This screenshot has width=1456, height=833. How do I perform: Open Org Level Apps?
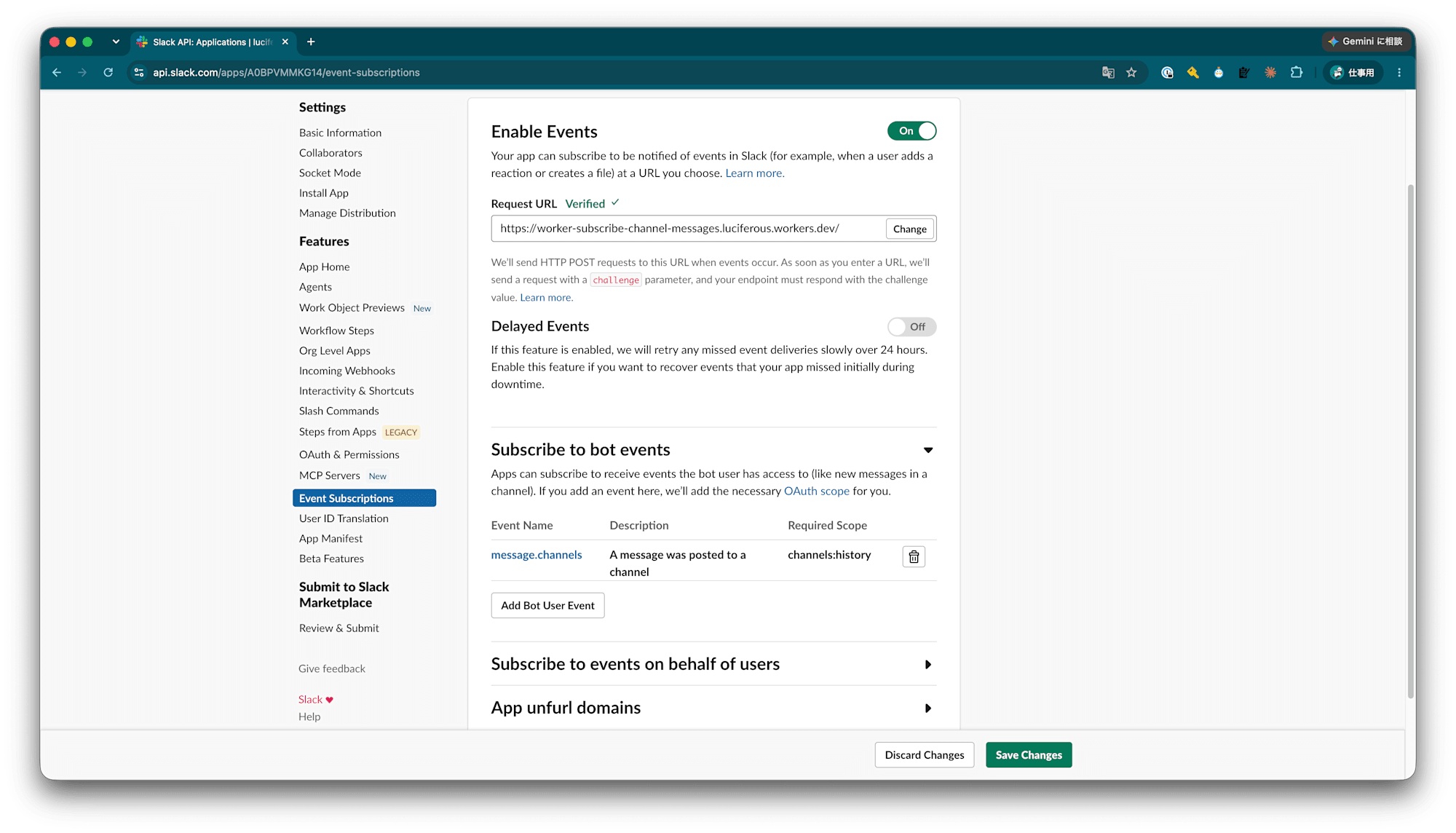point(335,351)
